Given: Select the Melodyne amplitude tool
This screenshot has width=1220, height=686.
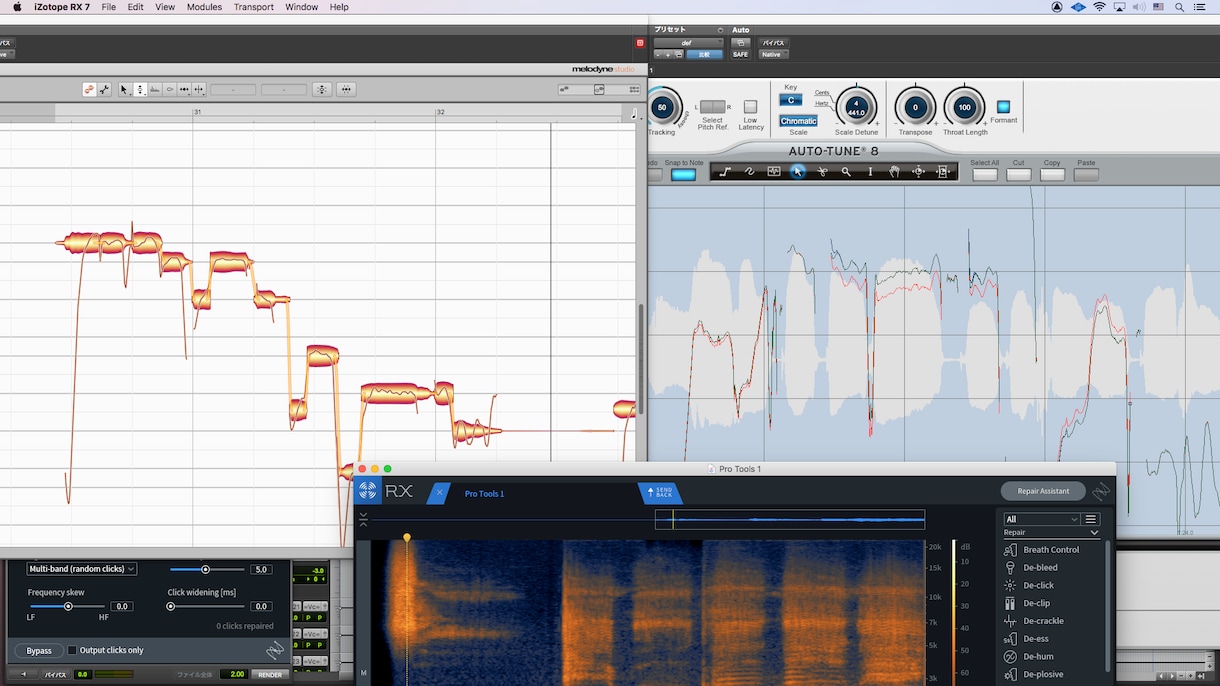Looking at the screenshot, I should 170,89.
